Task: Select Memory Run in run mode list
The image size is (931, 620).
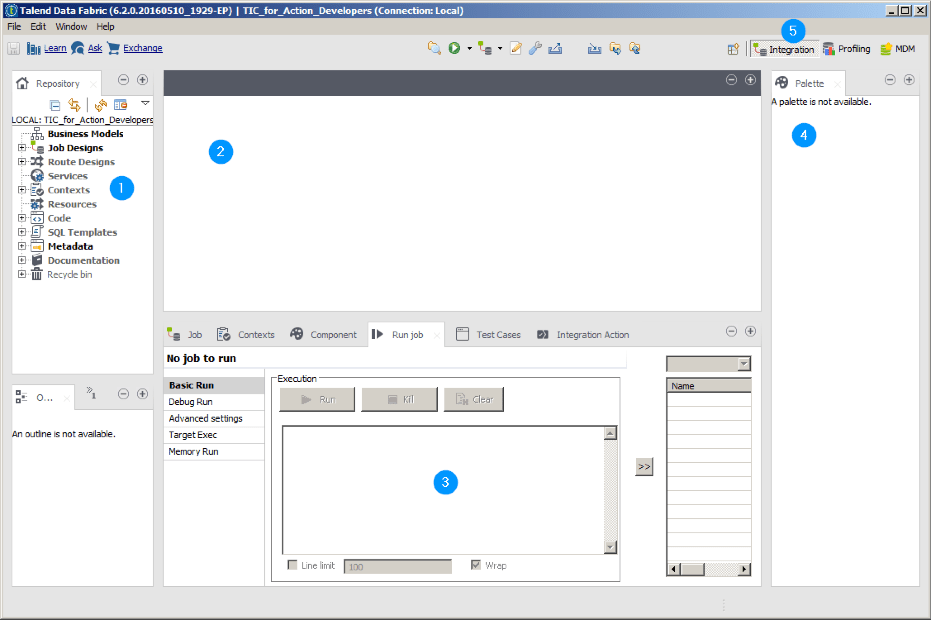Action: pos(214,452)
